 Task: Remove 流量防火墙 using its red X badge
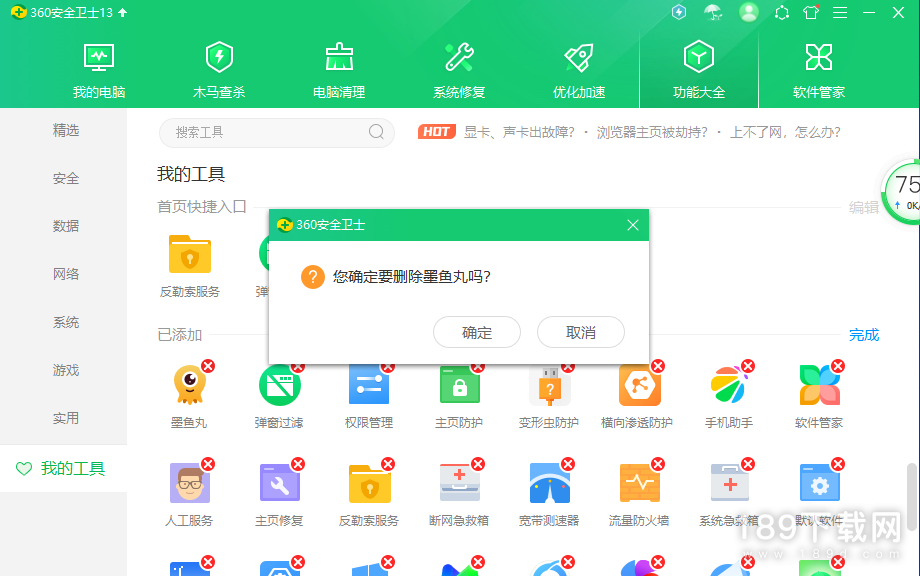(x=658, y=464)
